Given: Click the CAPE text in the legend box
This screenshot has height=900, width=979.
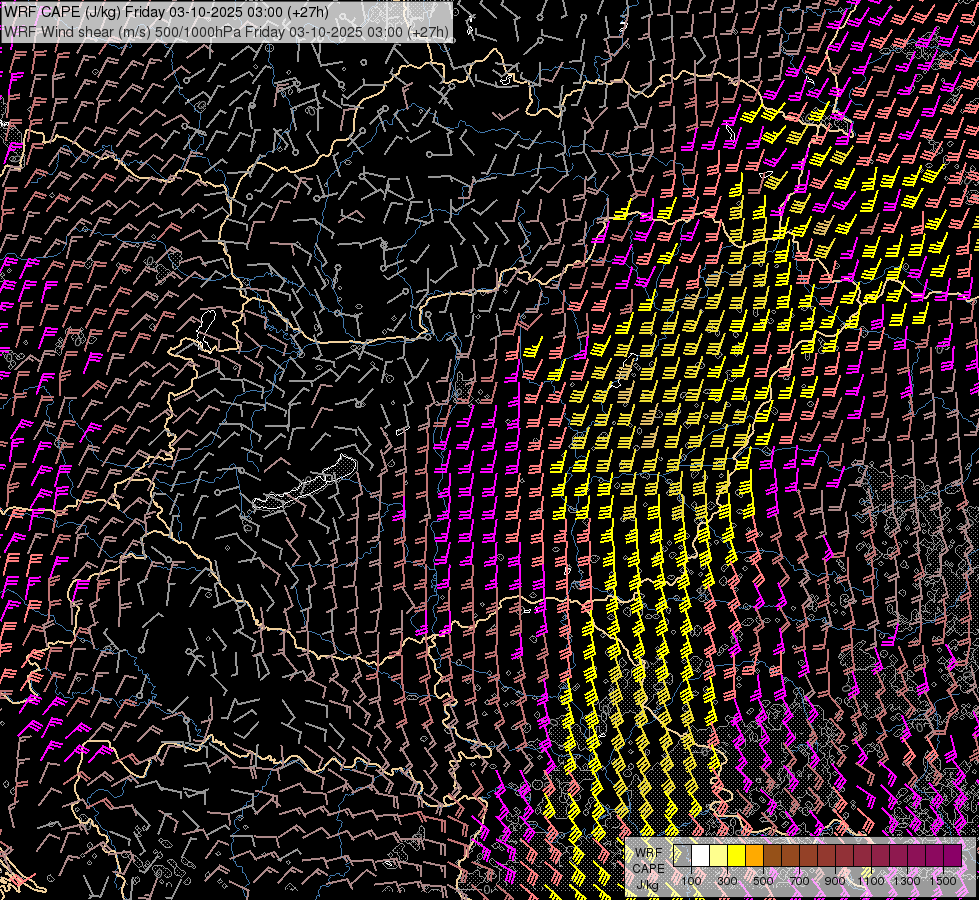Looking at the screenshot, I should pos(647,868).
